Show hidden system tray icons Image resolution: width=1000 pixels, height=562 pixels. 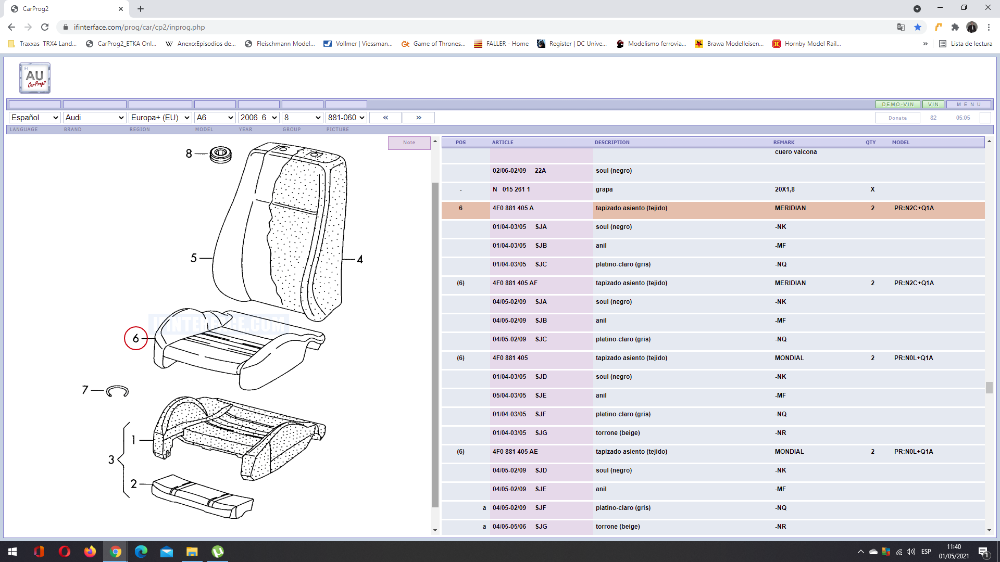point(860,552)
